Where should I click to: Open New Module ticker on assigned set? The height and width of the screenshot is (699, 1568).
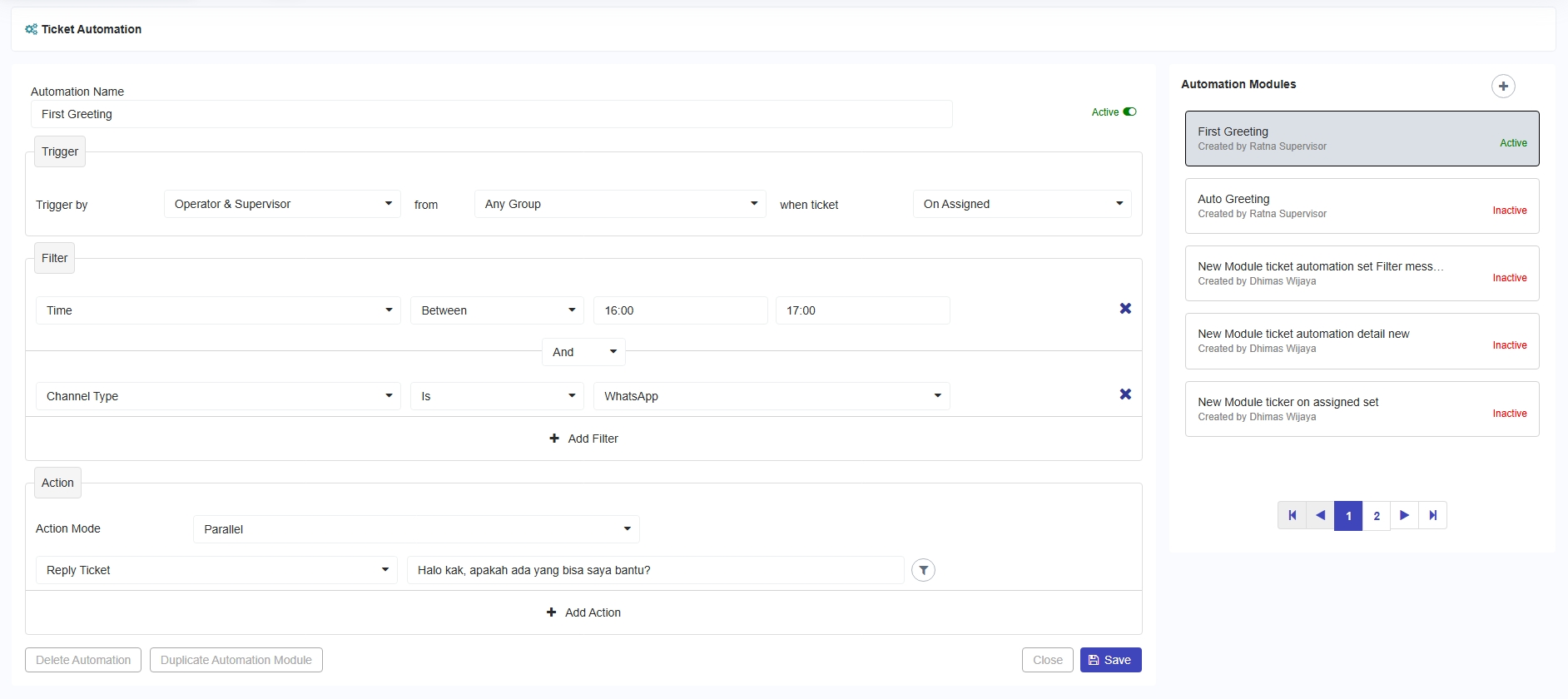1361,409
